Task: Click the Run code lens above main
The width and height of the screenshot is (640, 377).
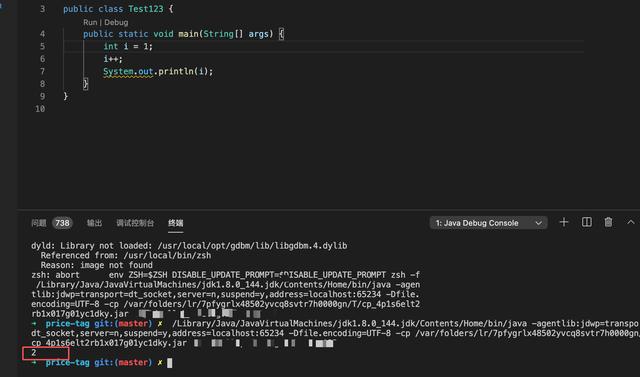Action: click(90, 22)
